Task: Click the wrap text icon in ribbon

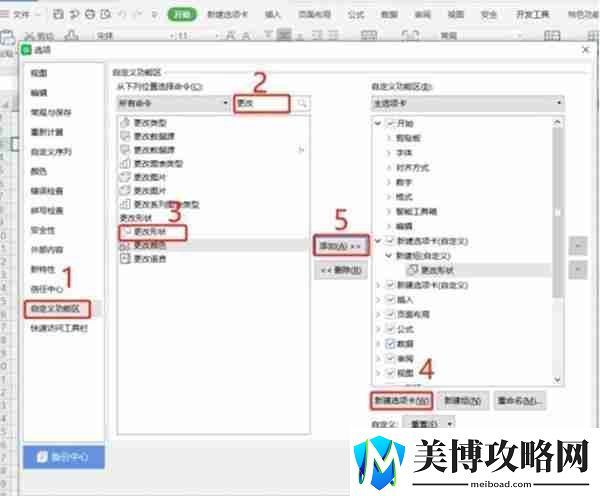Action: [410, 36]
